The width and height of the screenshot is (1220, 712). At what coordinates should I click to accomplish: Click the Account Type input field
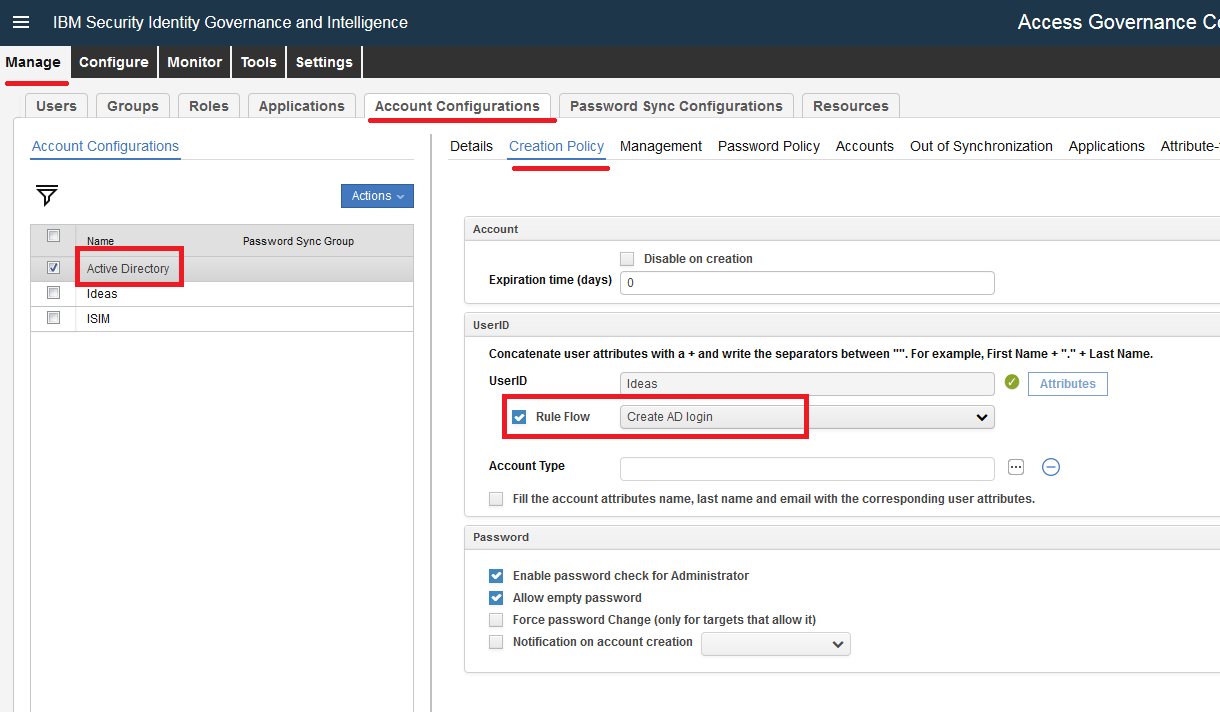coord(807,468)
